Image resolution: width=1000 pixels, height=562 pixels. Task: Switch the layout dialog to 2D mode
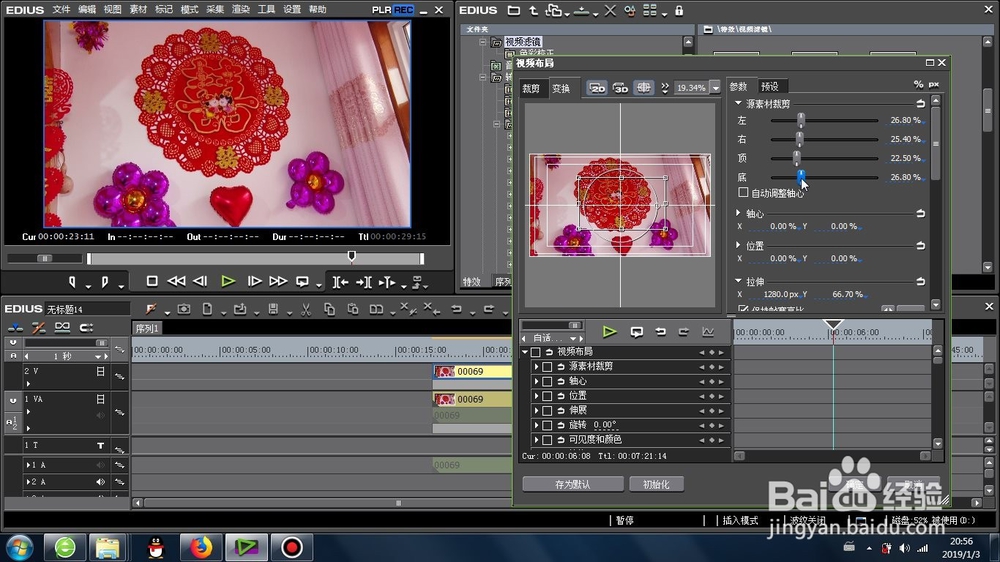597,88
